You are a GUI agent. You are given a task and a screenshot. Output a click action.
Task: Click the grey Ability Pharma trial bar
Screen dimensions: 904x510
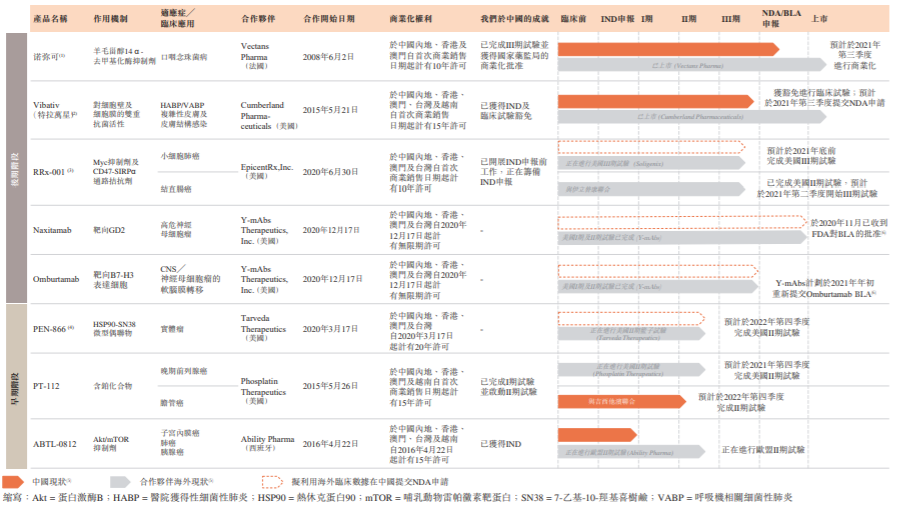(x=631, y=452)
